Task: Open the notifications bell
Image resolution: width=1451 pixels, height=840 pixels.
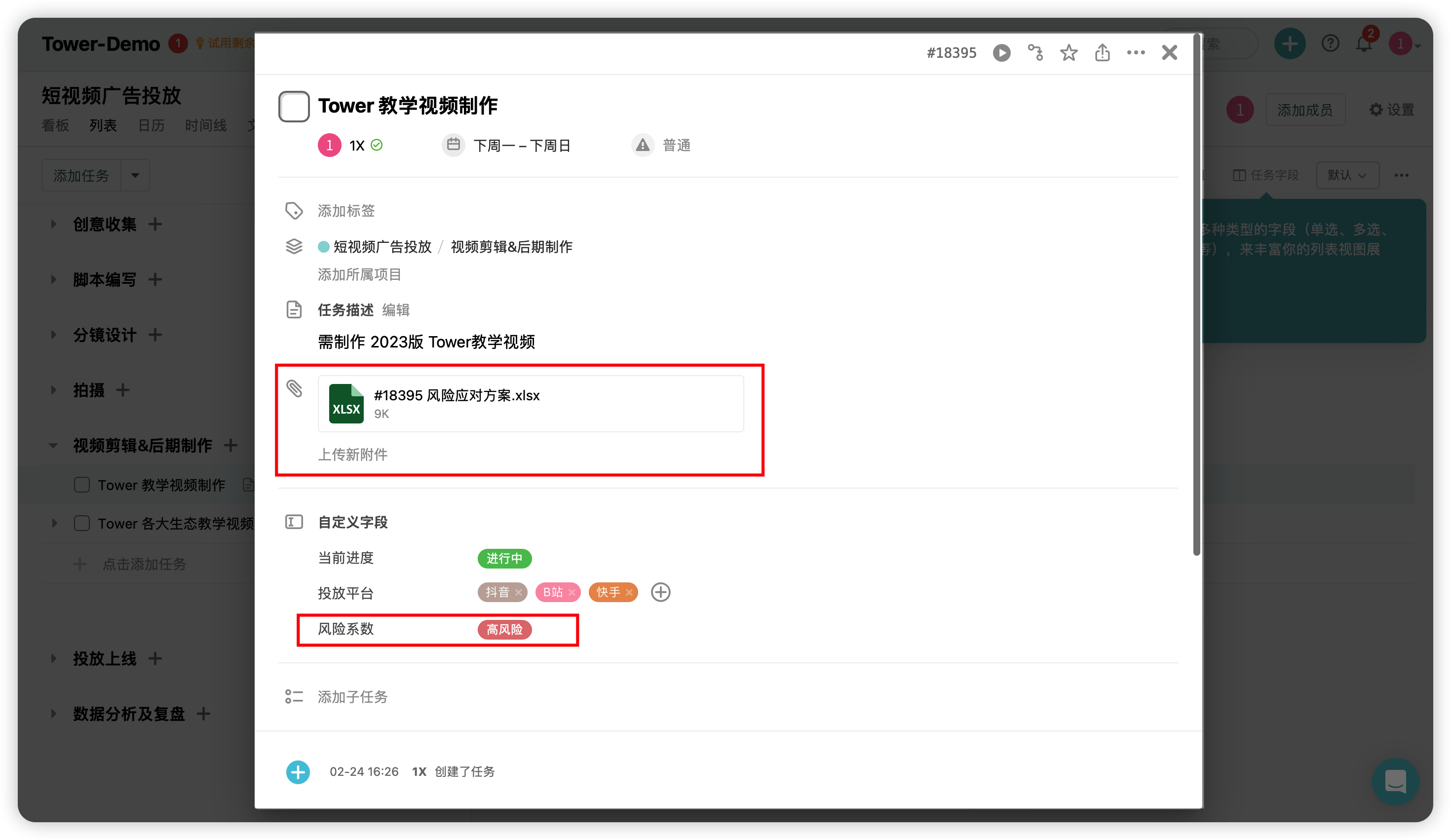Action: click(1364, 43)
